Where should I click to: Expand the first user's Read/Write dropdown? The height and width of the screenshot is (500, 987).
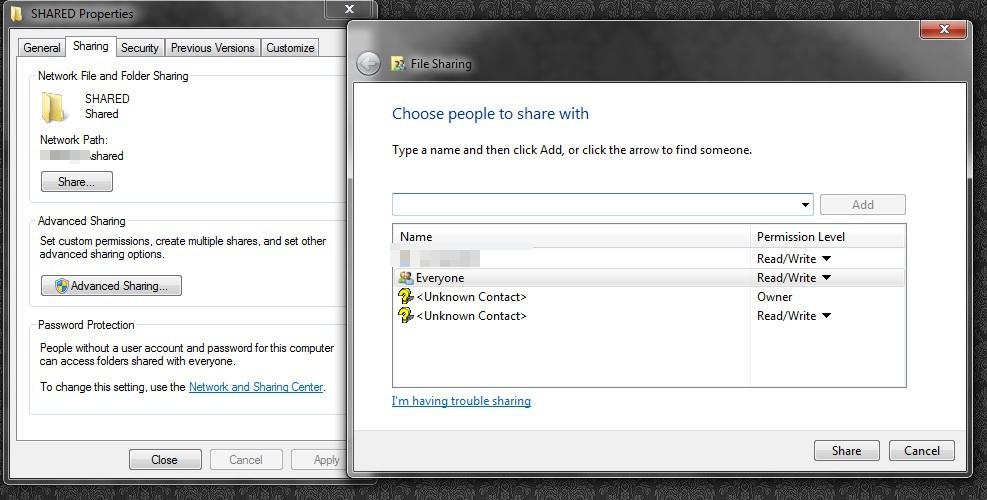click(x=826, y=259)
